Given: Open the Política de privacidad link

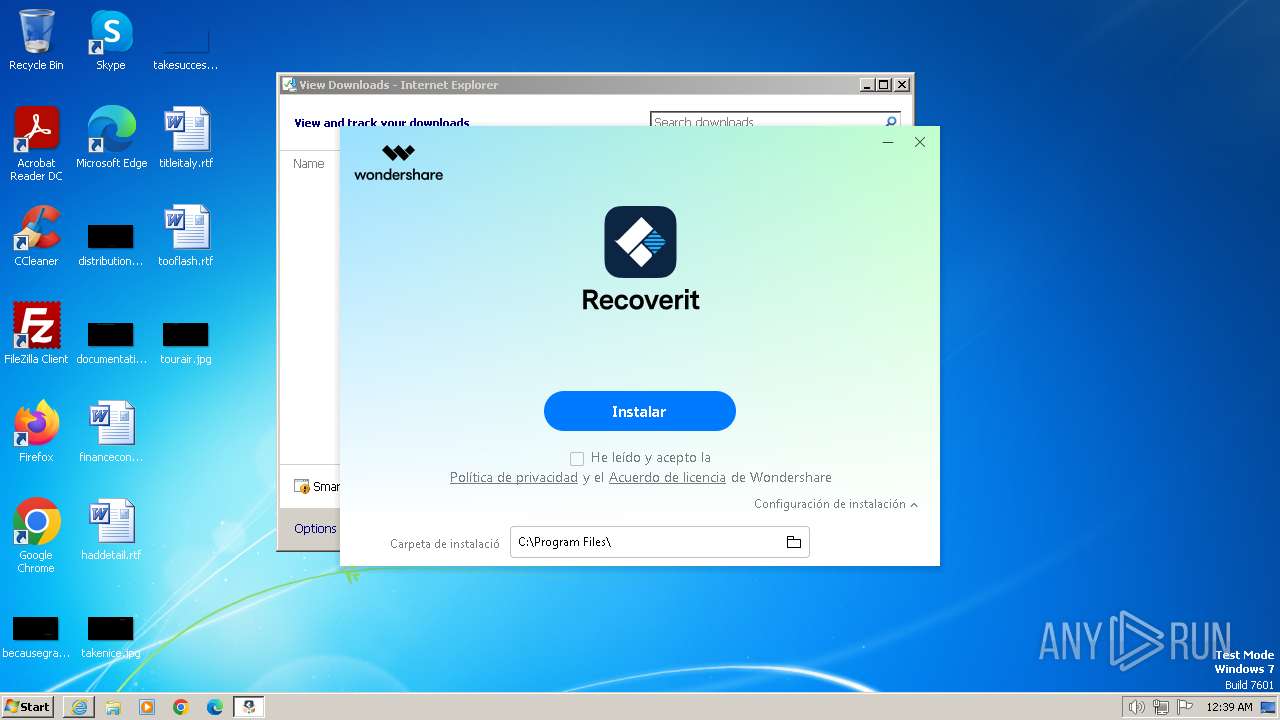Looking at the screenshot, I should click(x=514, y=478).
